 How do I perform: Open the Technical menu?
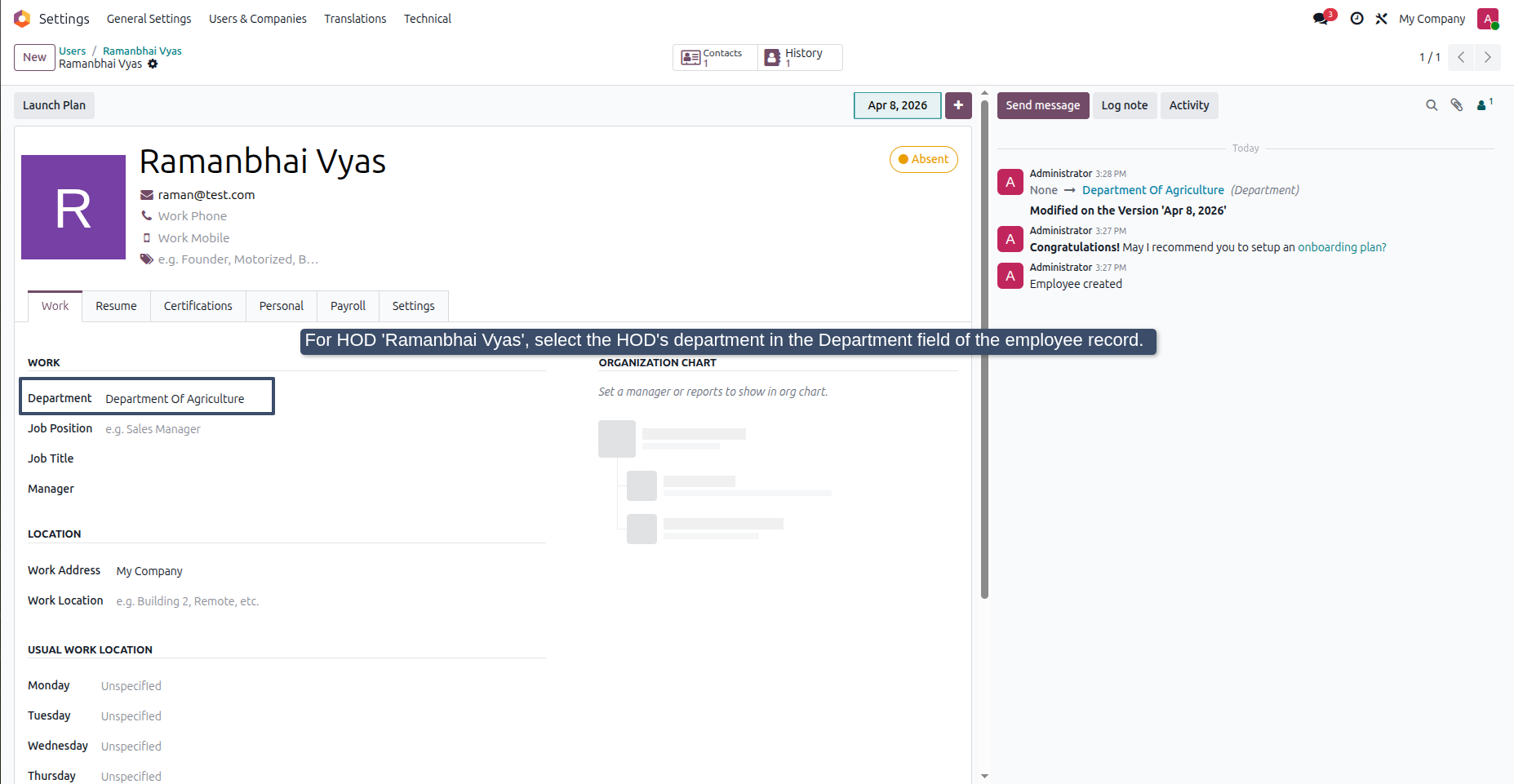coord(428,18)
